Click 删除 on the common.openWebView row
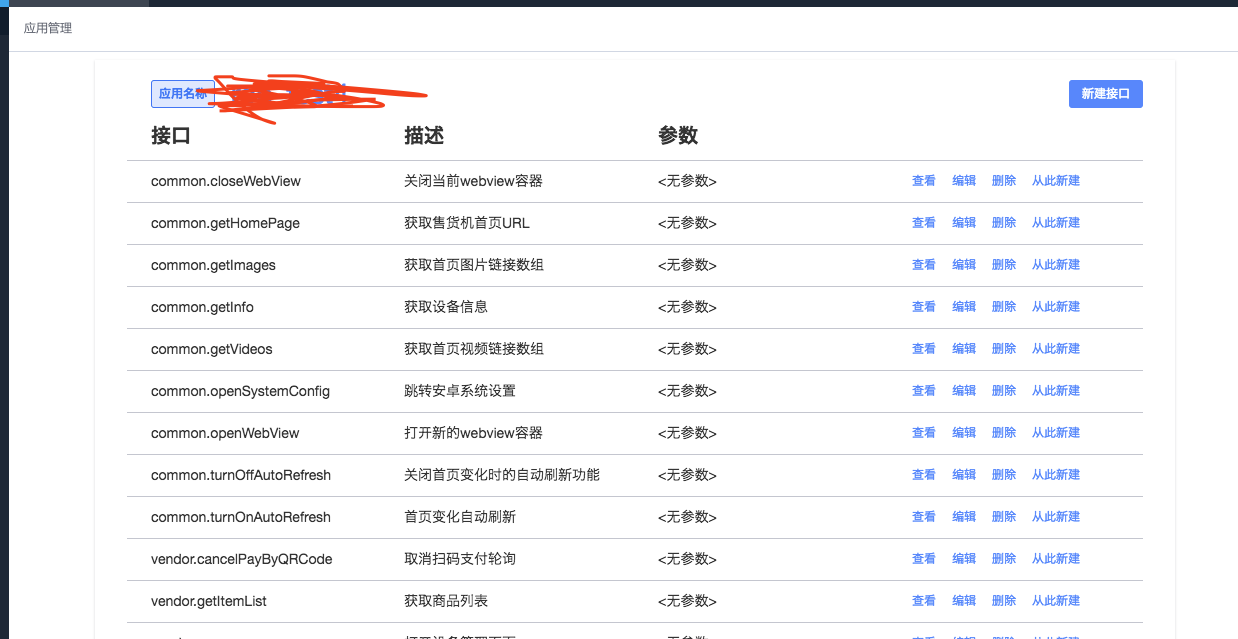This screenshot has width=1238, height=639. (x=1004, y=433)
